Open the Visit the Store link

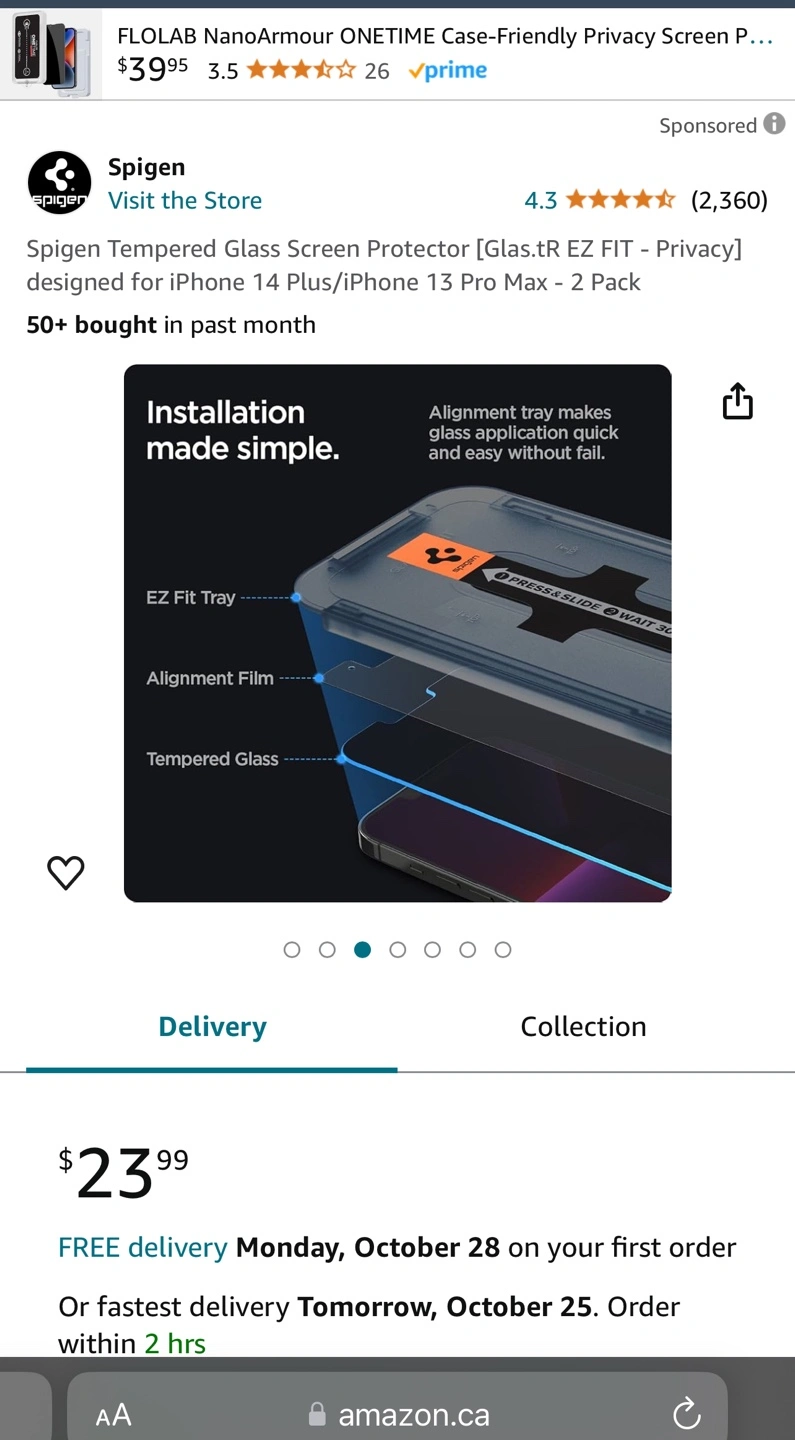click(185, 200)
